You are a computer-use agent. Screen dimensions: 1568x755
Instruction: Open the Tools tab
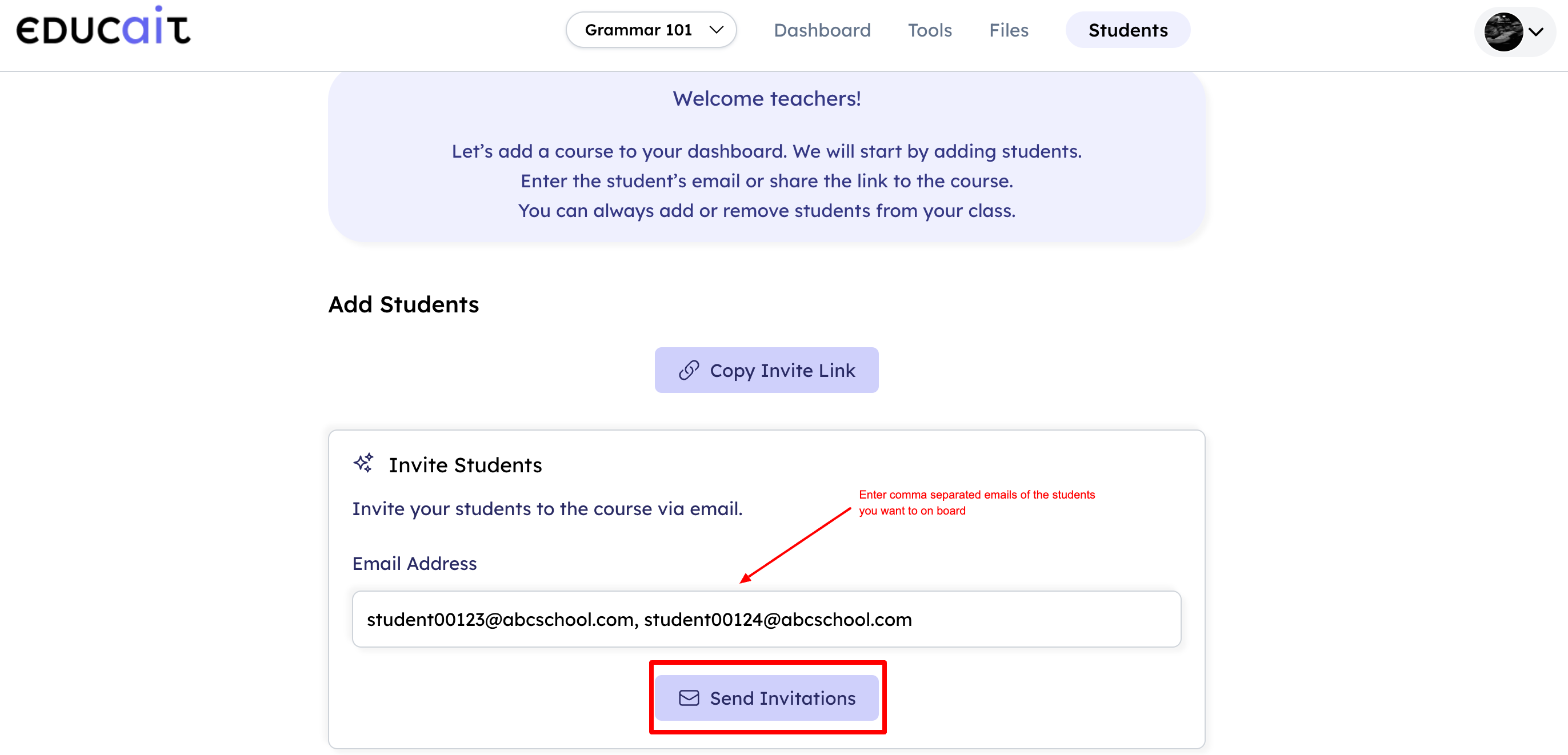click(x=930, y=30)
